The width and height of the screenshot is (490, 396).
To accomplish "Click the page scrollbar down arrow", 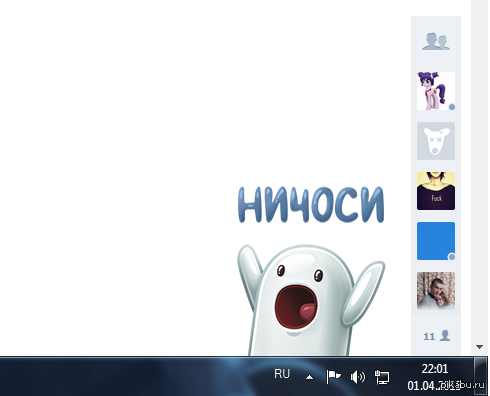I will [480, 347].
